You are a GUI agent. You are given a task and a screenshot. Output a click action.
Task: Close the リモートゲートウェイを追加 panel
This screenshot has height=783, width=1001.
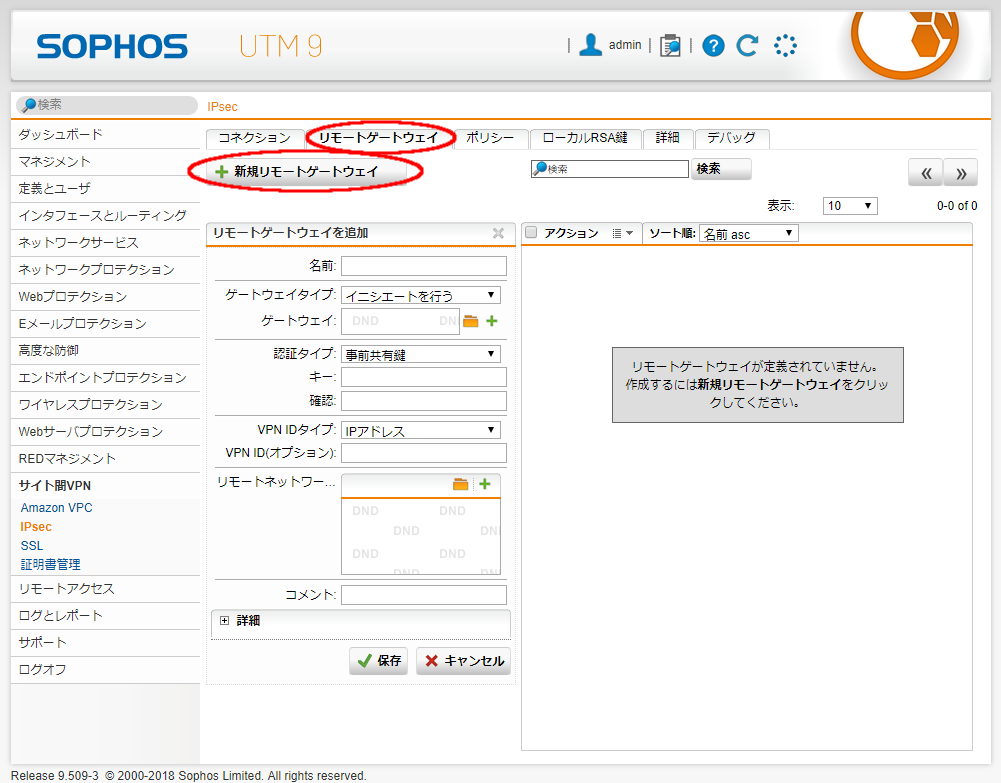point(498,233)
